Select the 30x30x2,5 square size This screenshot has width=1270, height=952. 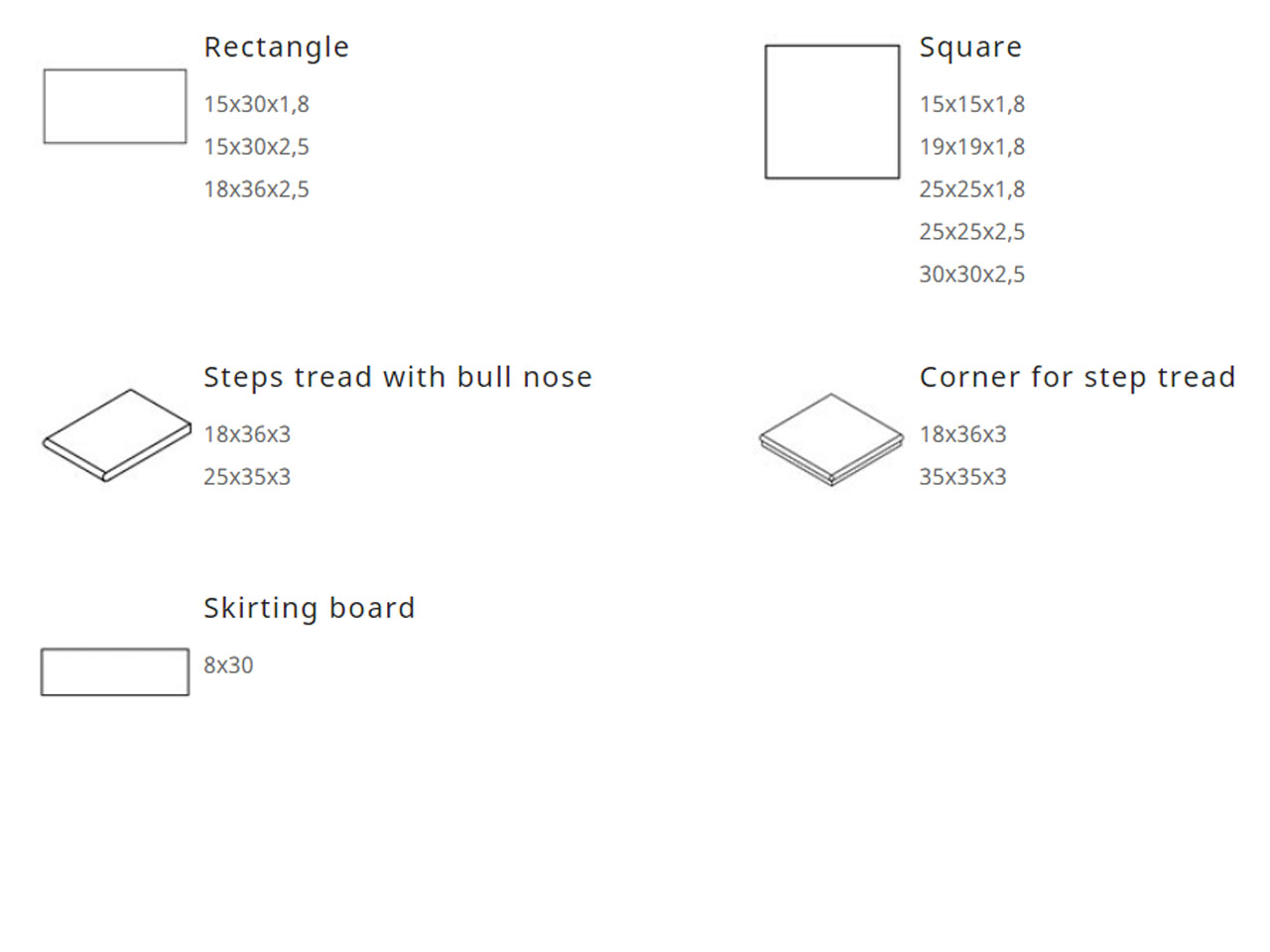(971, 275)
